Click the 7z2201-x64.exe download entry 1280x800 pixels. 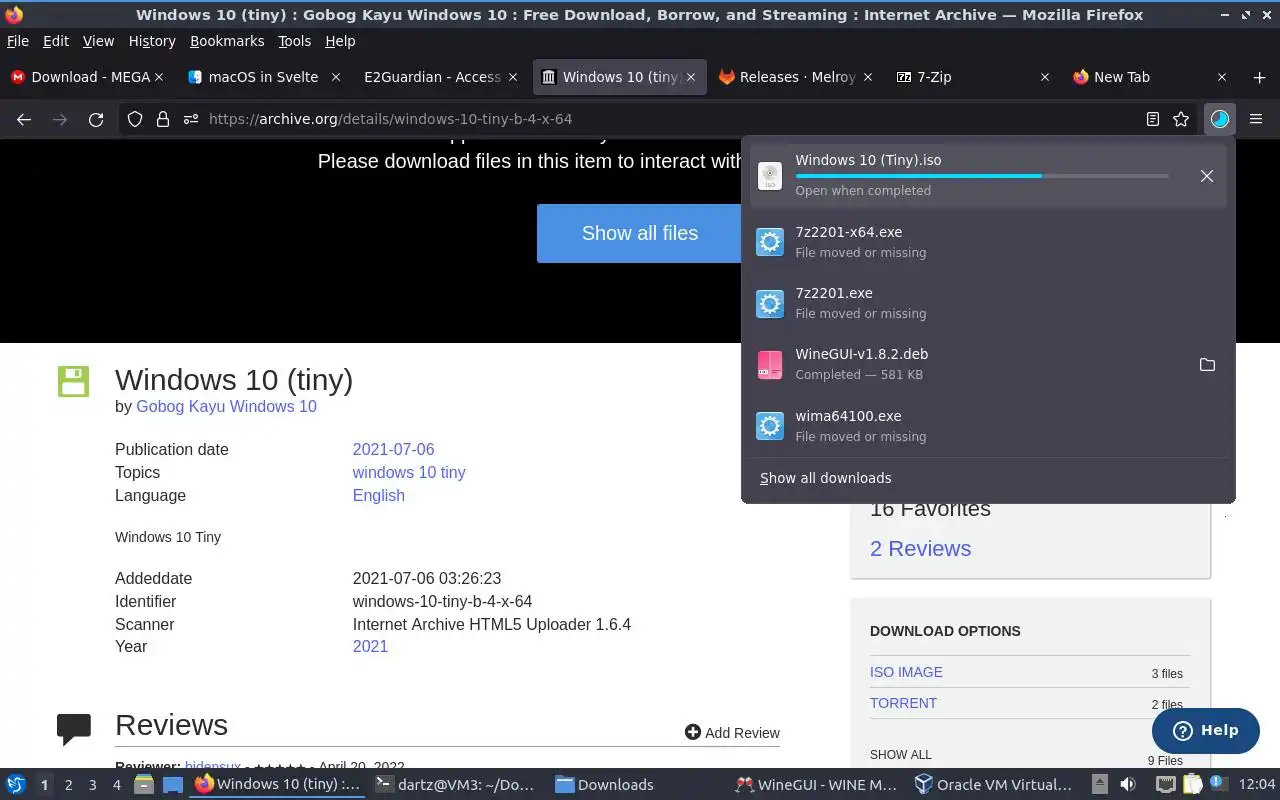pyautogui.click(x=988, y=242)
